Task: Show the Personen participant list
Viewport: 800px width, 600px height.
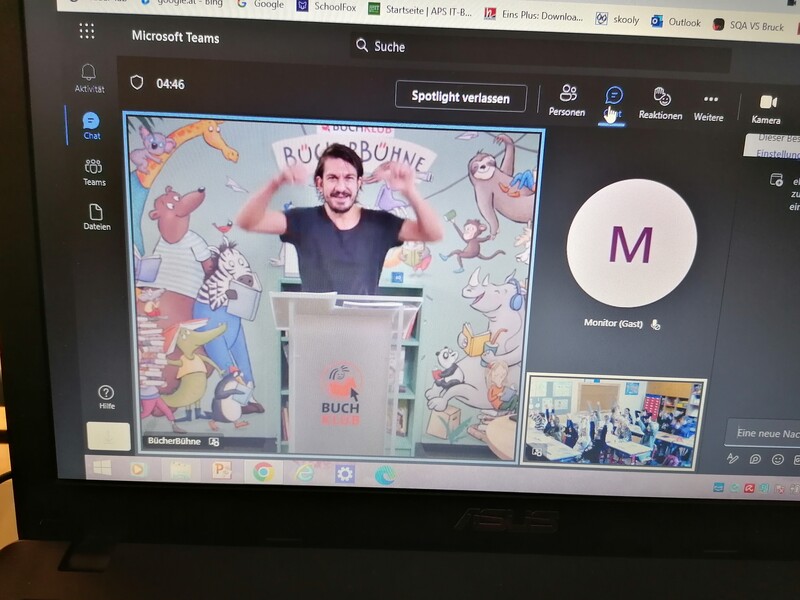Action: click(567, 101)
